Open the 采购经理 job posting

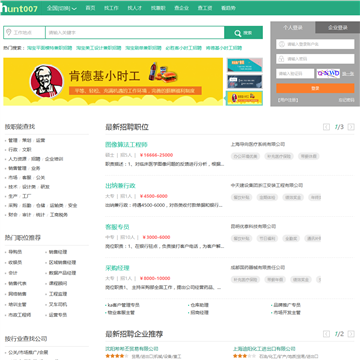pos(117,268)
